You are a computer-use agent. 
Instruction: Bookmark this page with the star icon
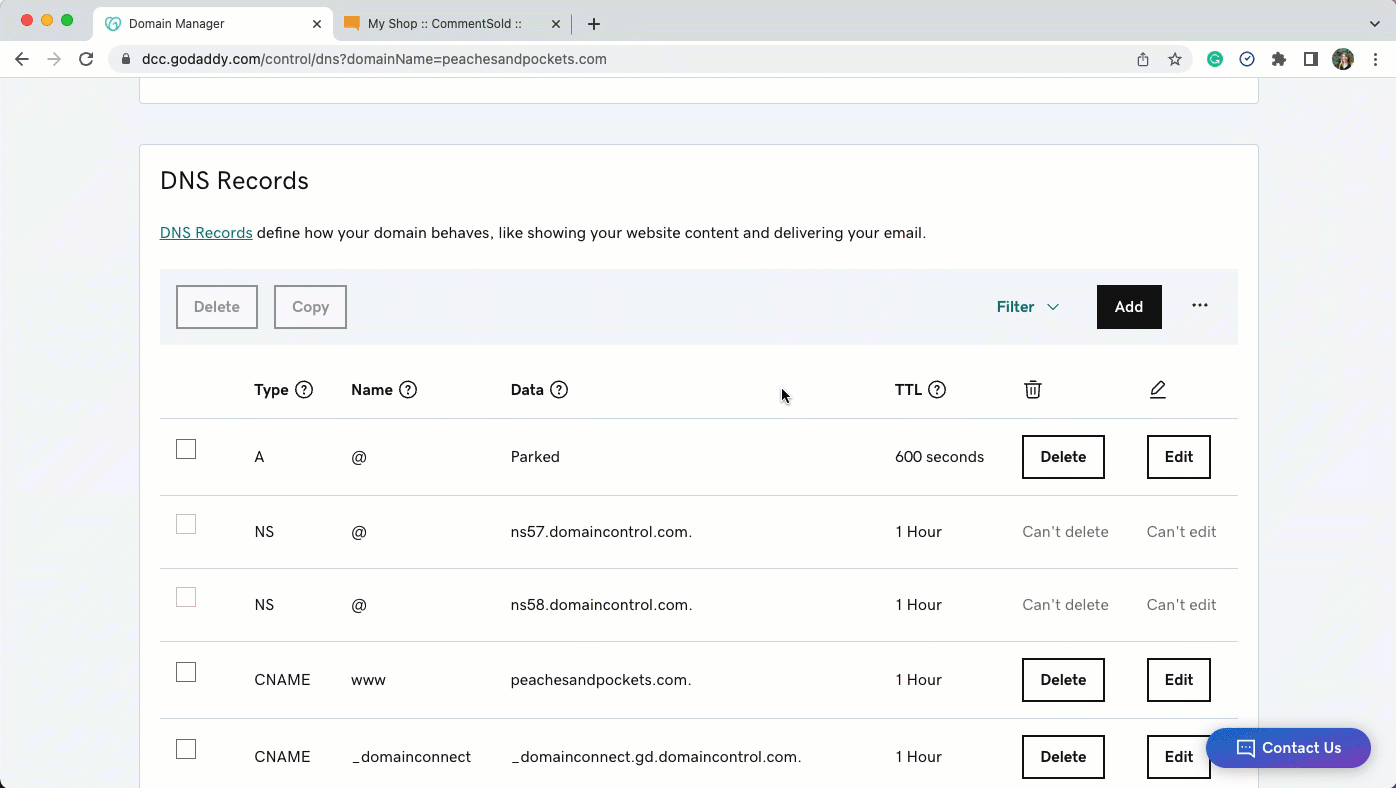pos(1175,59)
